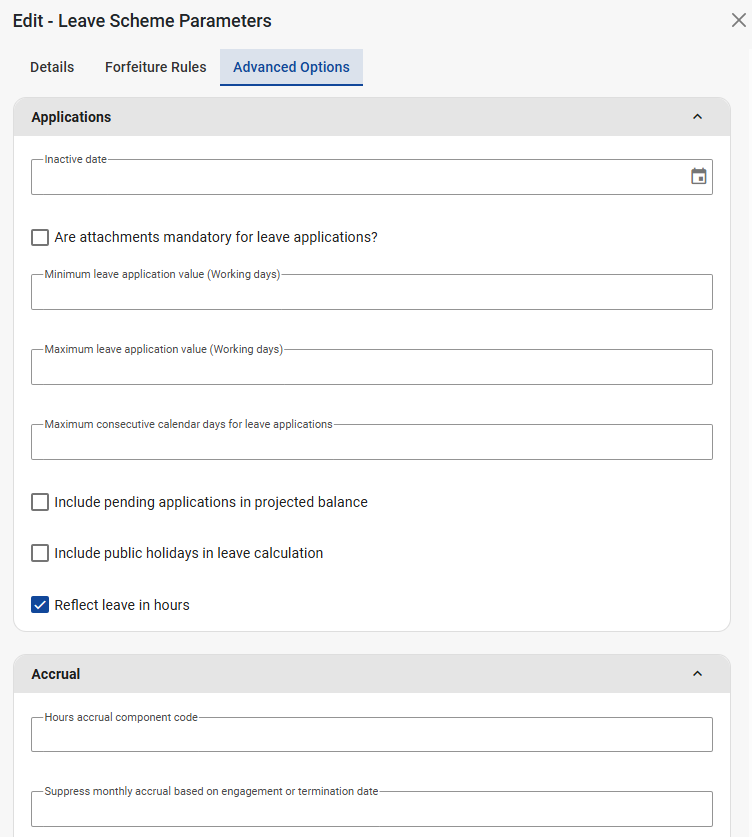Click the Edit - Leave Scheme Parameters title

click(x=142, y=21)
